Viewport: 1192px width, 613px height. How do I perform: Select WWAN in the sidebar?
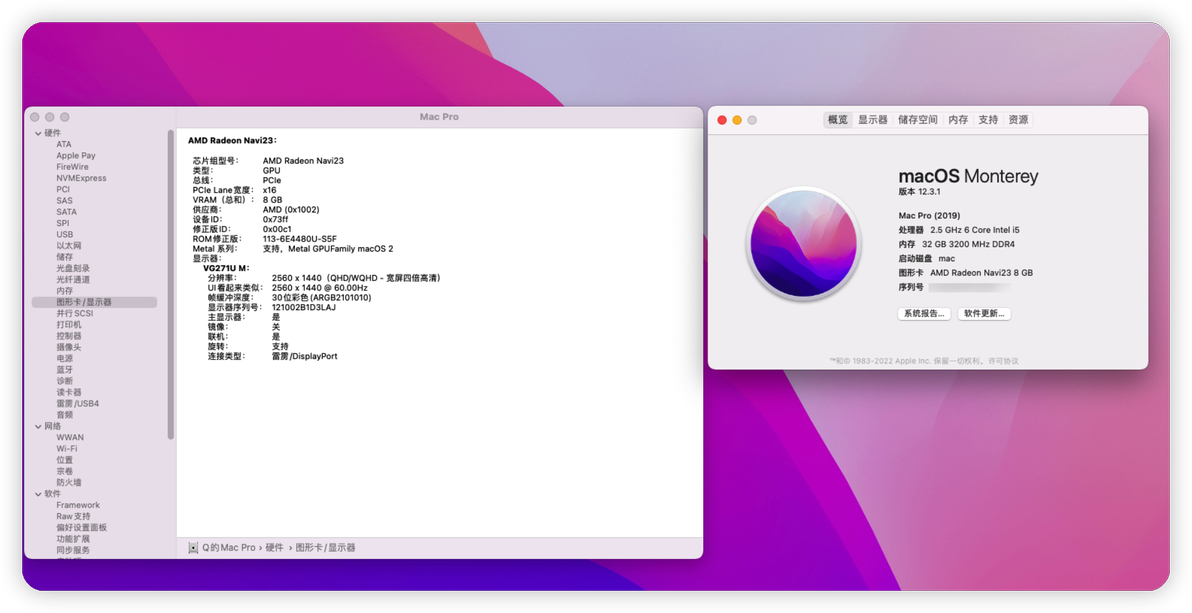click(70, 437)
